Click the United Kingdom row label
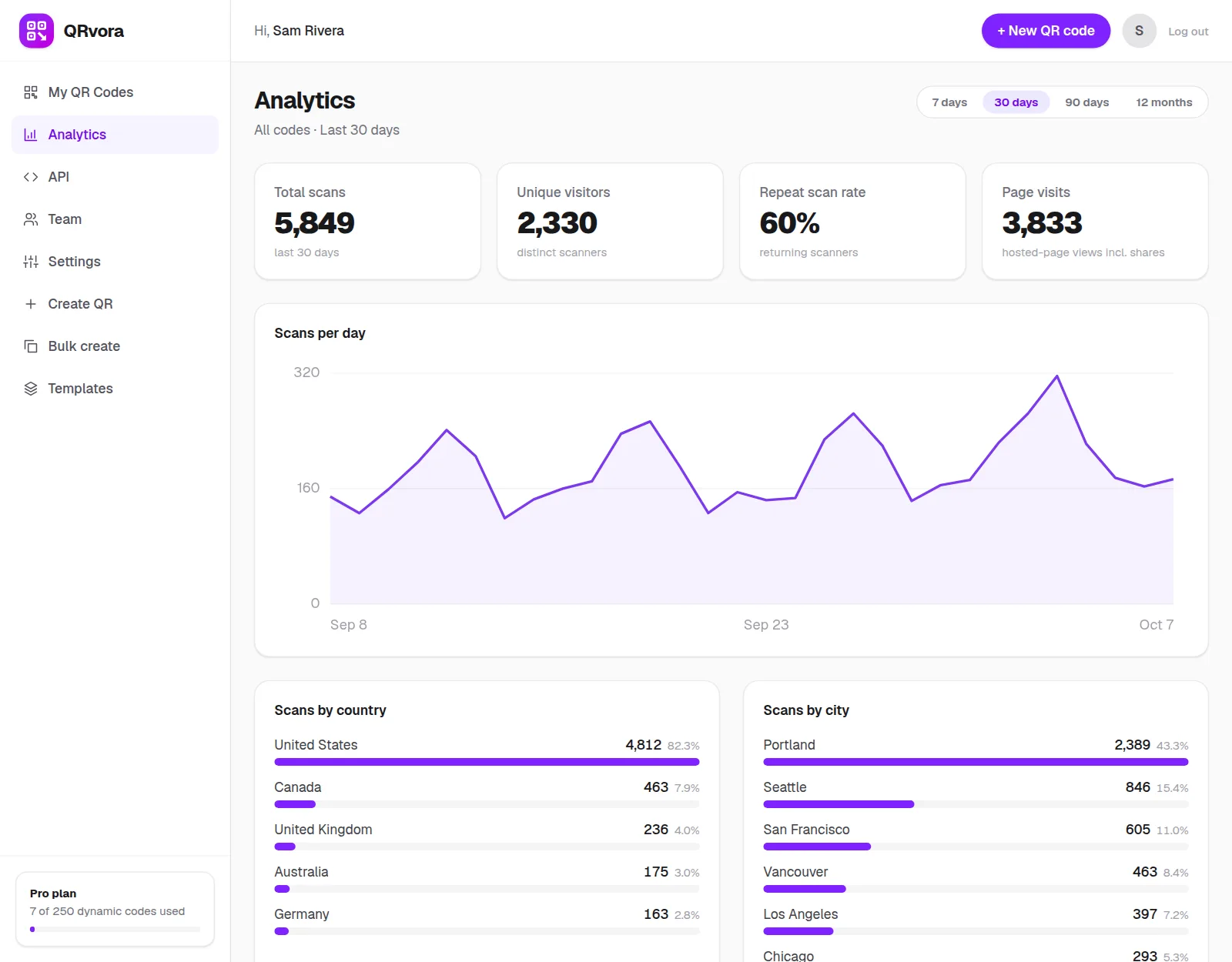 click(323, 830)
